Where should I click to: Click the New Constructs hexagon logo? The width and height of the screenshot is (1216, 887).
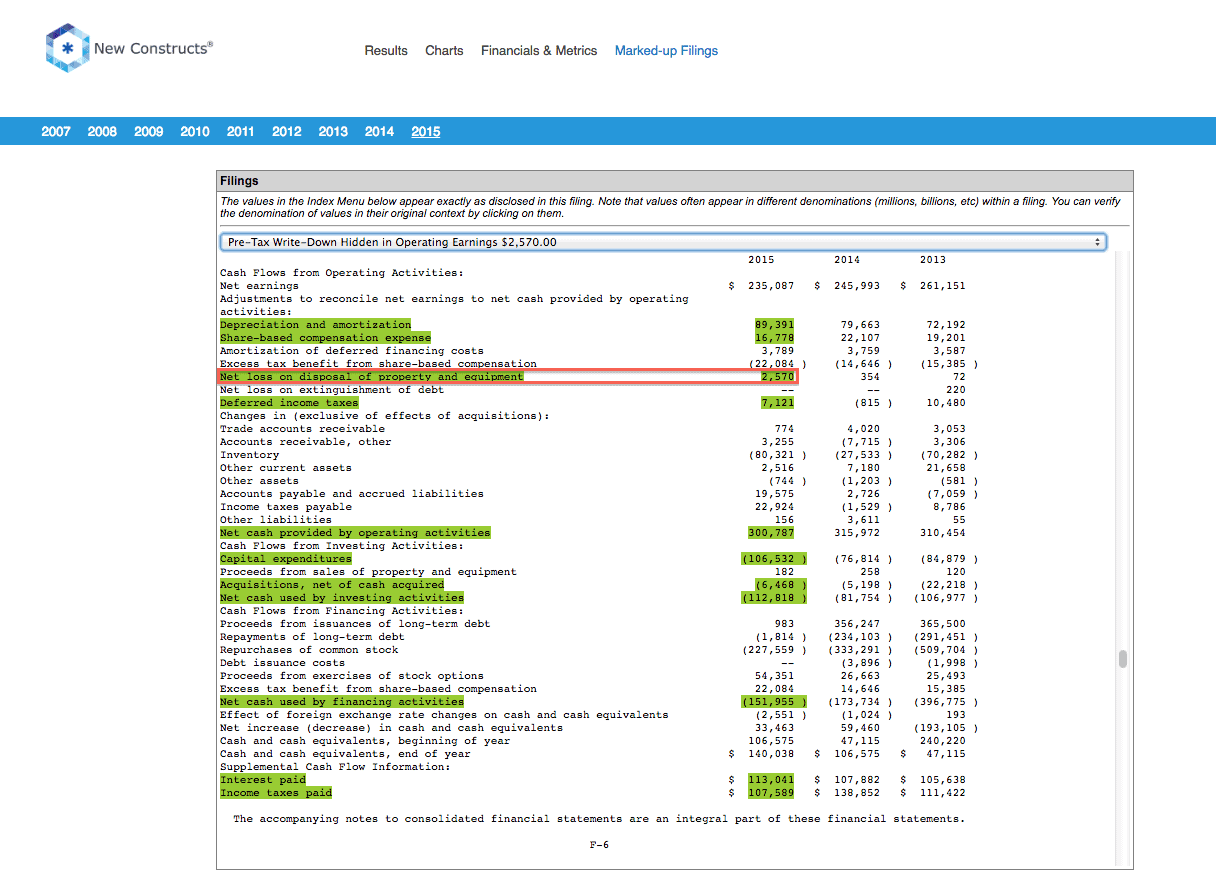pos(66,48)
